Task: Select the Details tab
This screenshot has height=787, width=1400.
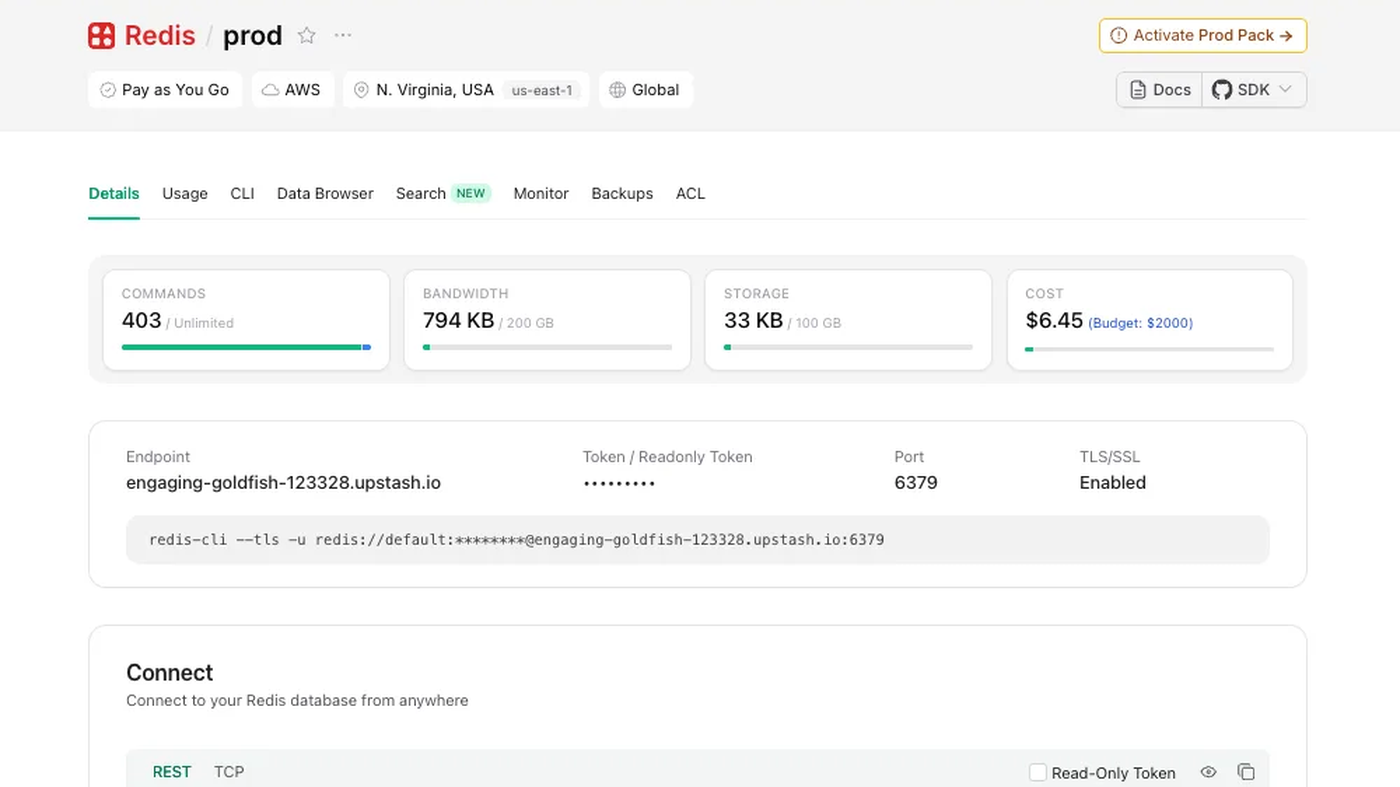Action: [114, 194]
